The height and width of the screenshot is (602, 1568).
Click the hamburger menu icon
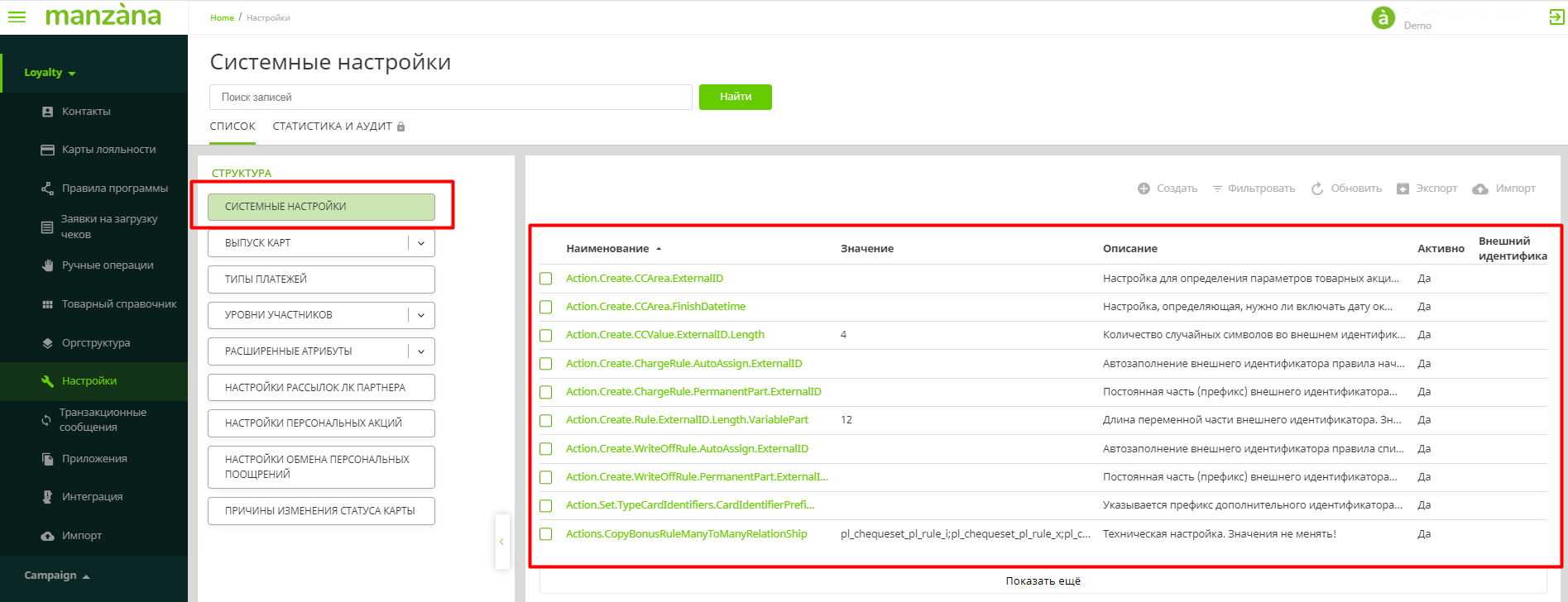[x=17, y=17]
